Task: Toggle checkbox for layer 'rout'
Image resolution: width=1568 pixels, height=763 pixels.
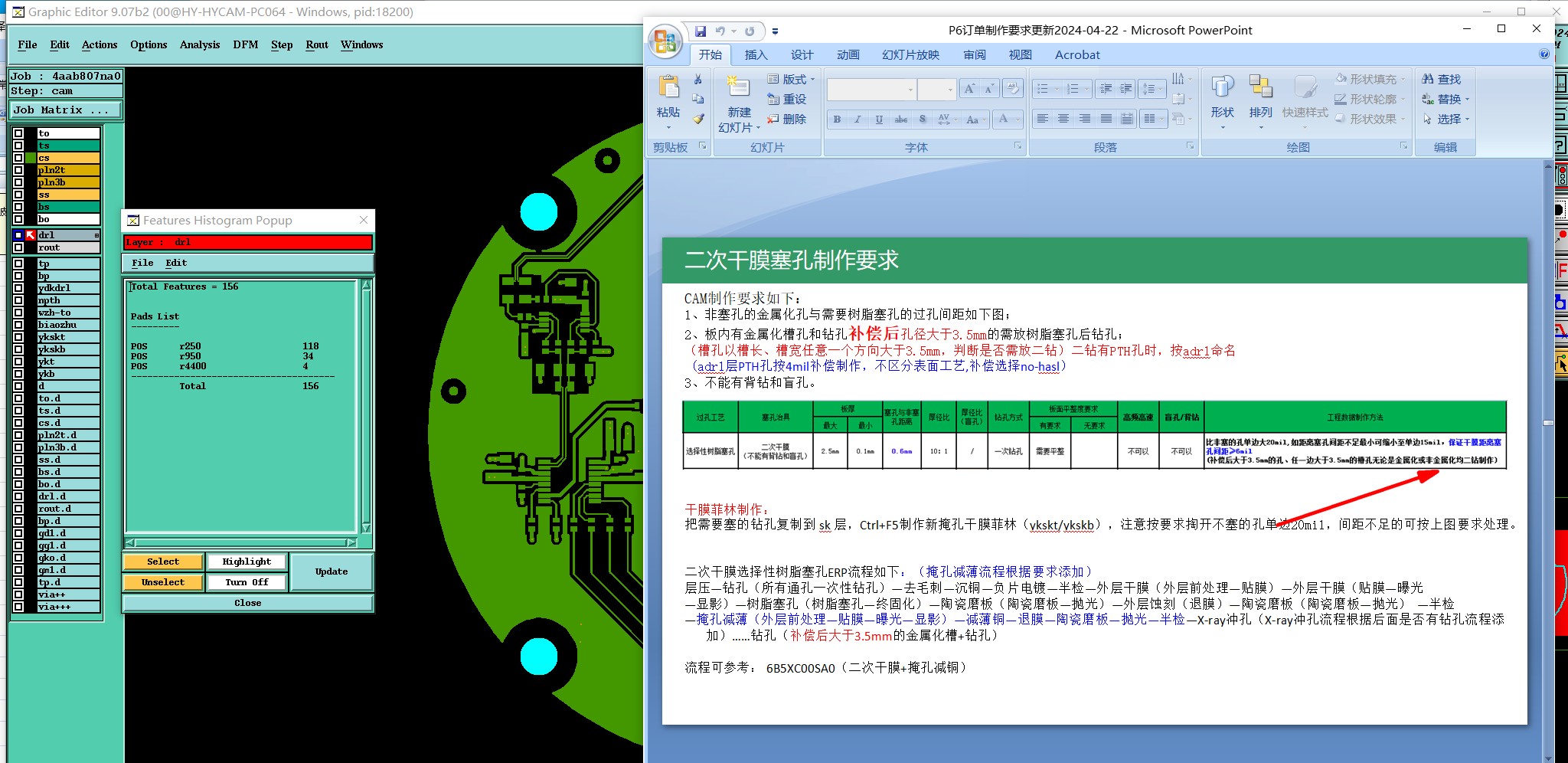Action: [18, 247]
